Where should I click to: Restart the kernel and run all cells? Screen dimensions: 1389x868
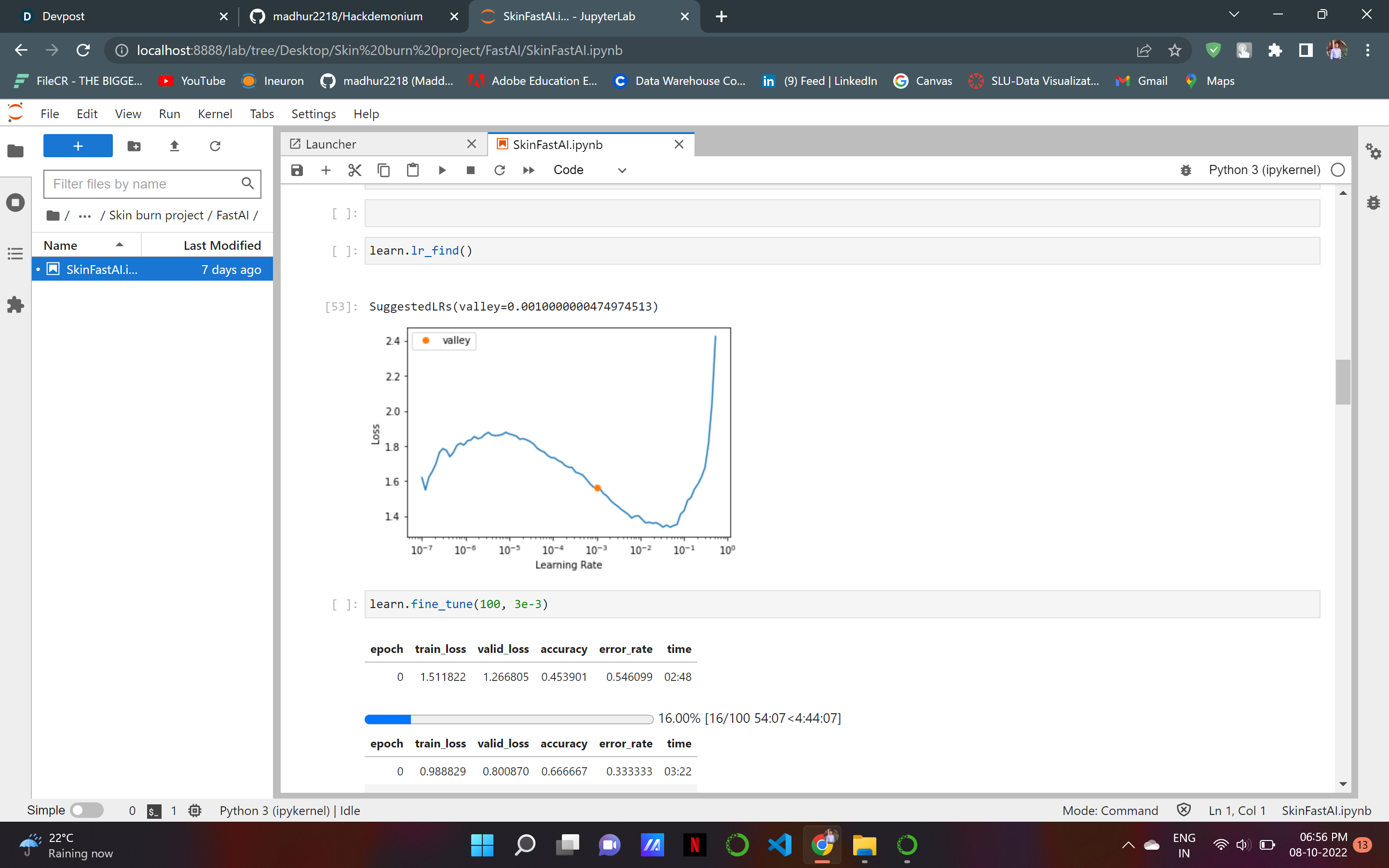point(529,170)
